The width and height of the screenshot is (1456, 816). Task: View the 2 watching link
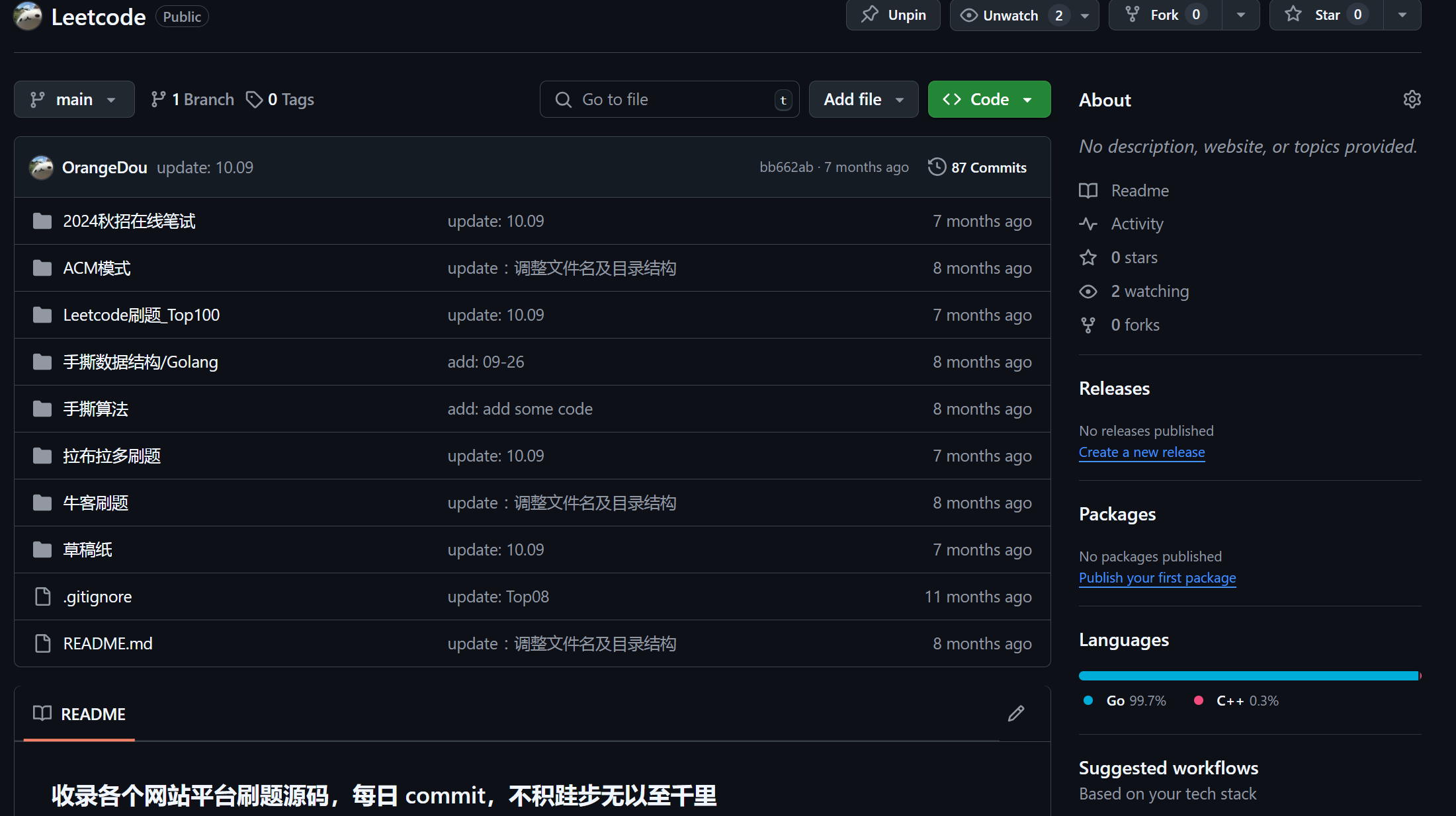pos(1134,291)
